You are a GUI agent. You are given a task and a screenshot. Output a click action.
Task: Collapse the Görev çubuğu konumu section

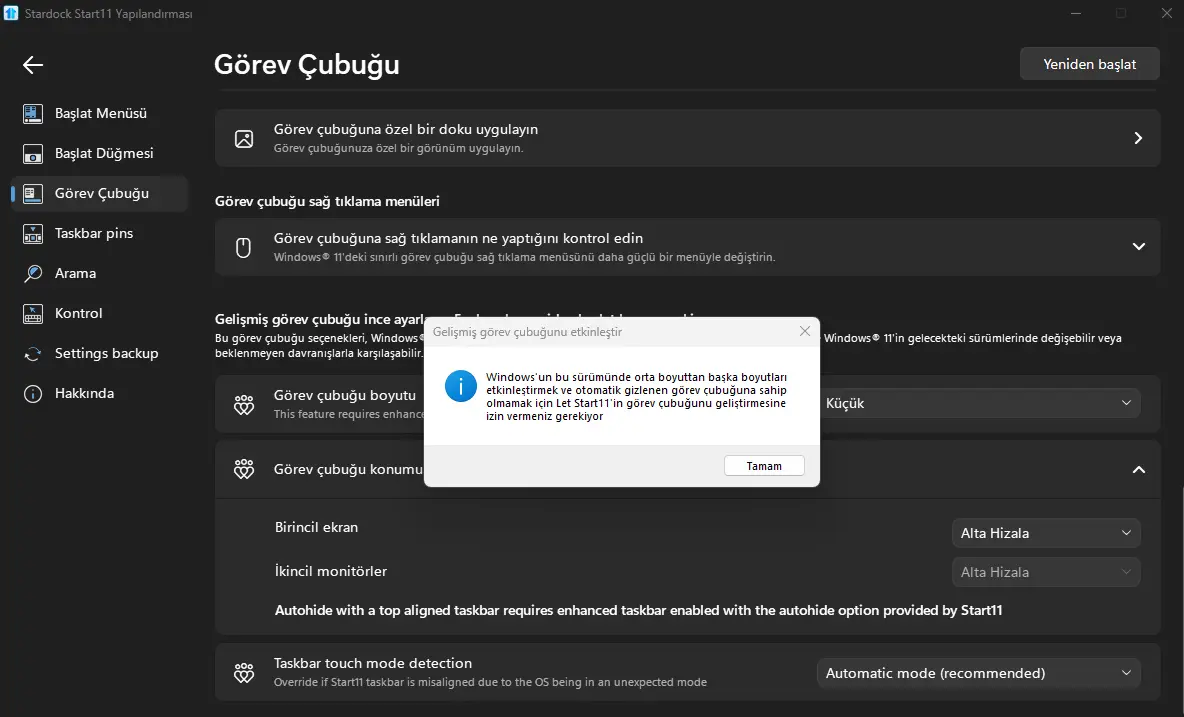tap(1139, 469)
